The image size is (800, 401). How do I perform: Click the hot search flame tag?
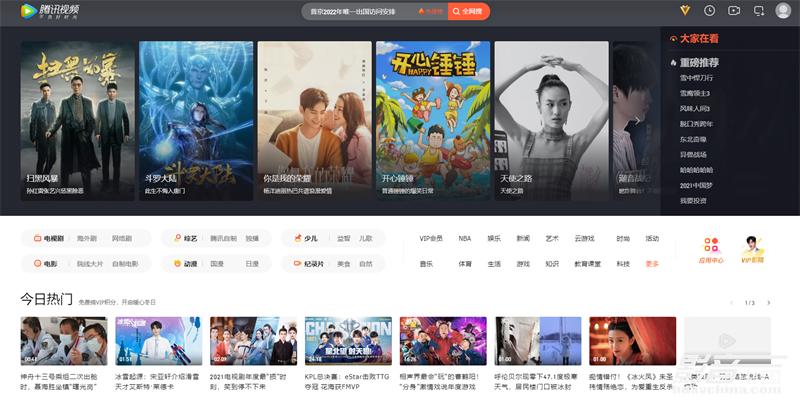coord(430,11)
